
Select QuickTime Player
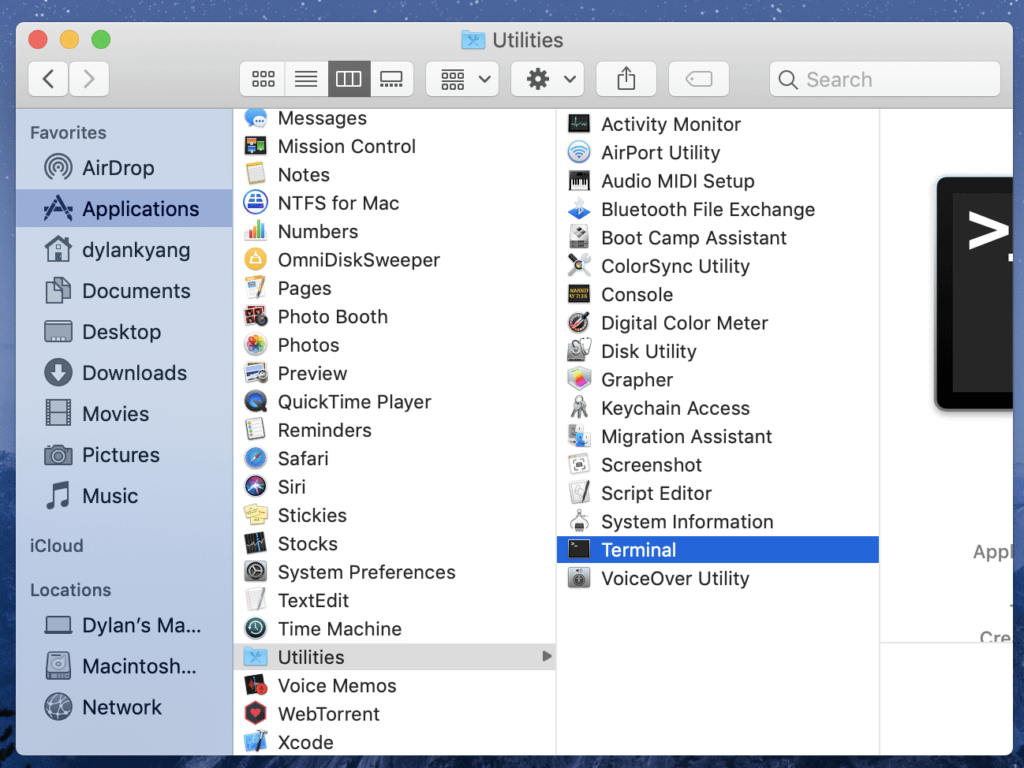[394, 402]
